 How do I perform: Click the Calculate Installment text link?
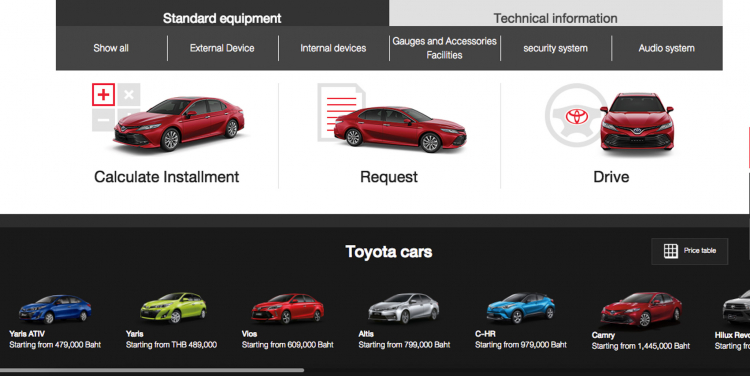[166, 177]
